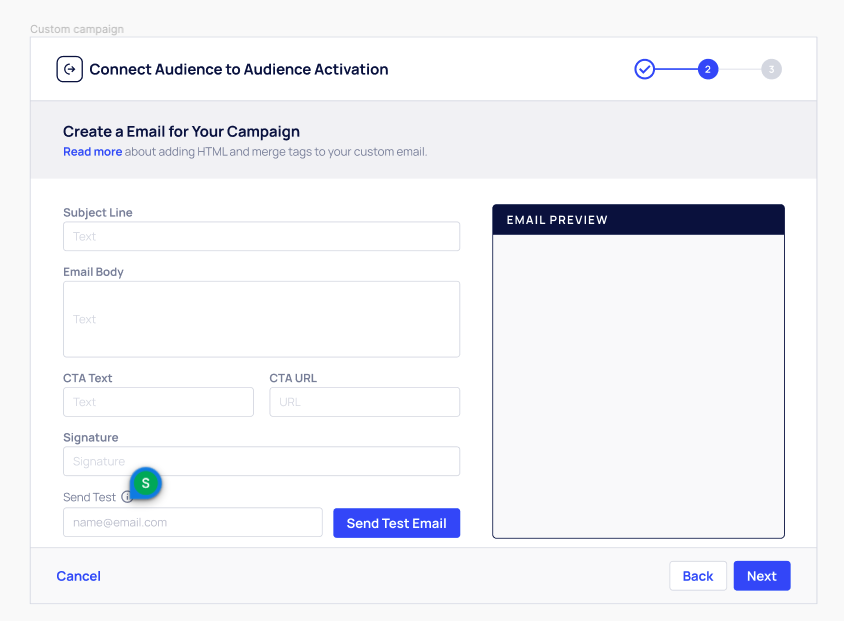This screenshot has width=844, height=621.
Task: Click the Email Preview header bar
Action: point(638,220)
